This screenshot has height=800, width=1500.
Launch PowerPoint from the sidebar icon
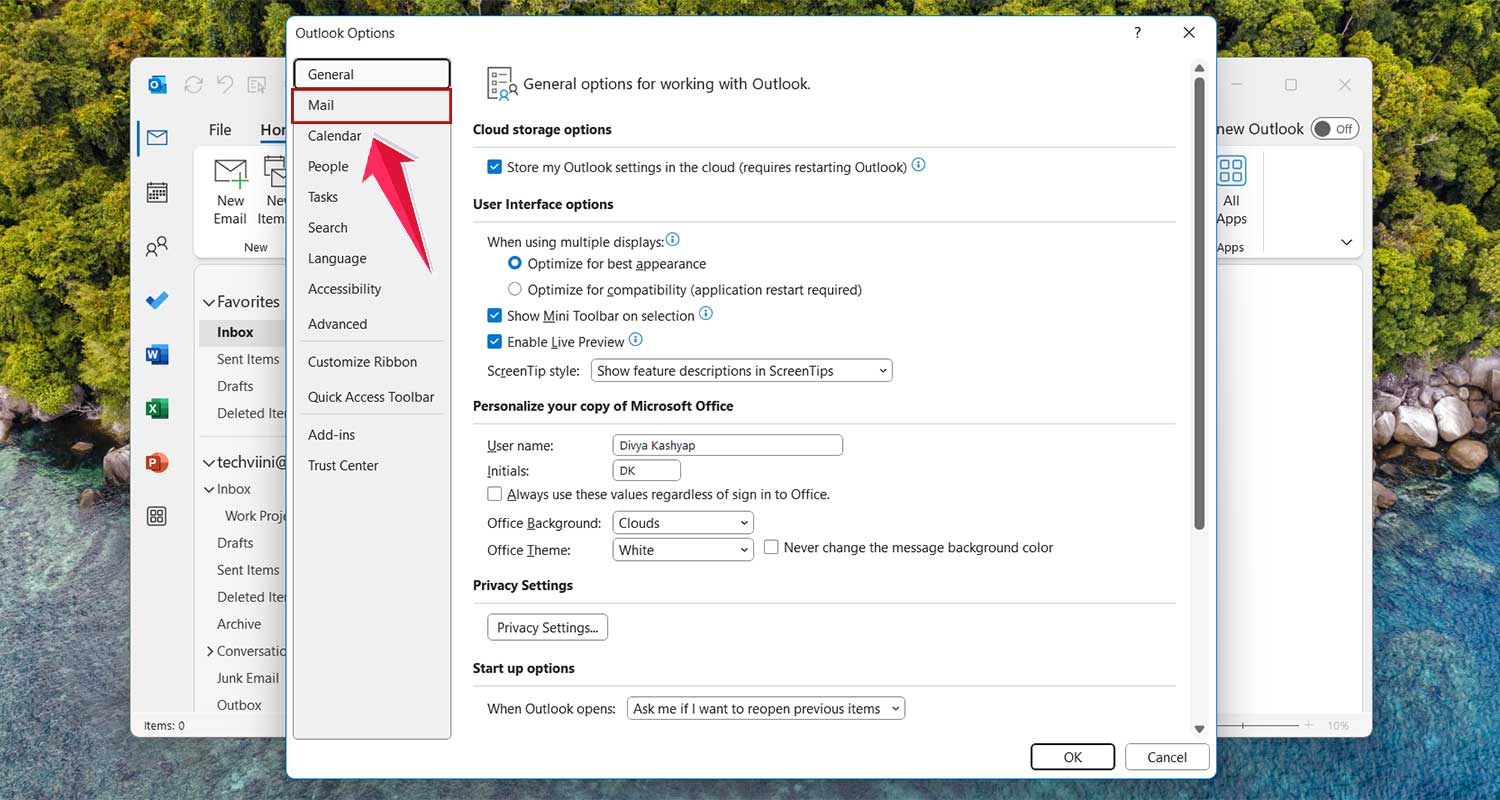click(157, 462)
